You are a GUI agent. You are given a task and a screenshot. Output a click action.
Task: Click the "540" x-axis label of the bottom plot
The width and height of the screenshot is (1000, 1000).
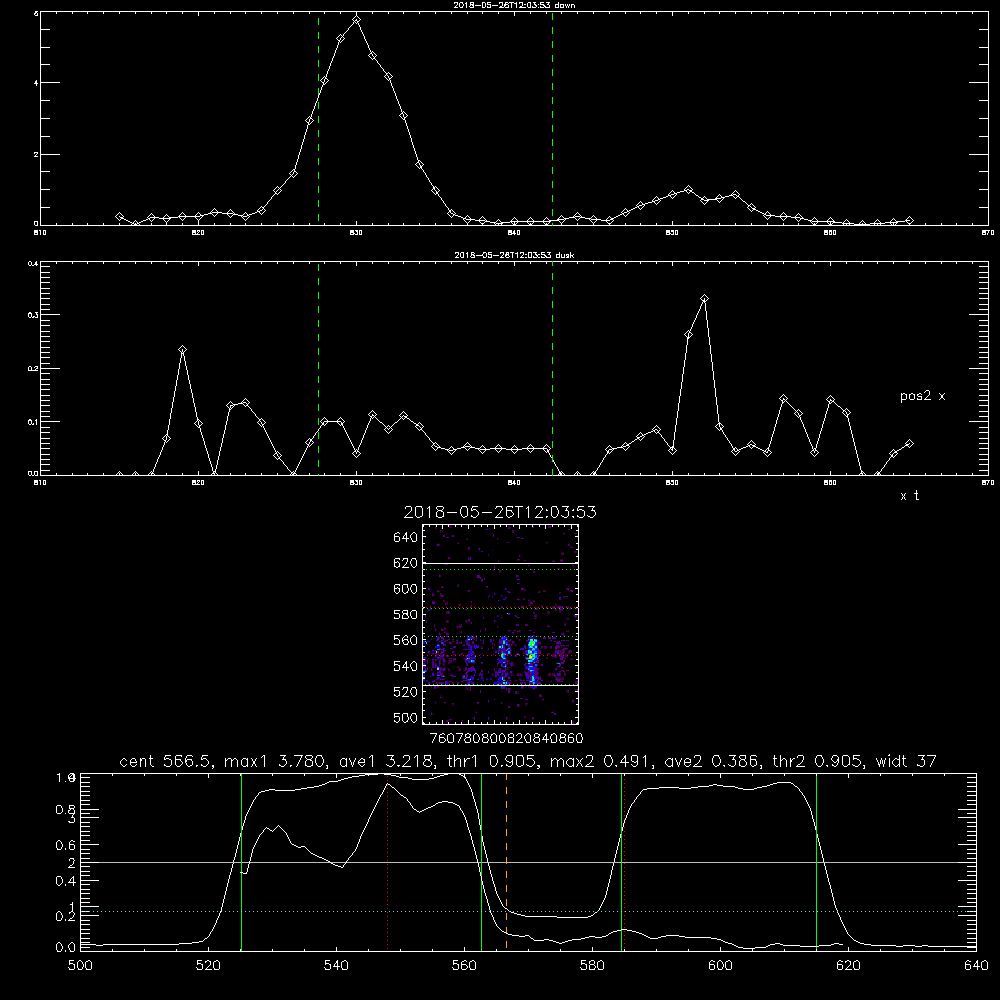coord(336,966)
